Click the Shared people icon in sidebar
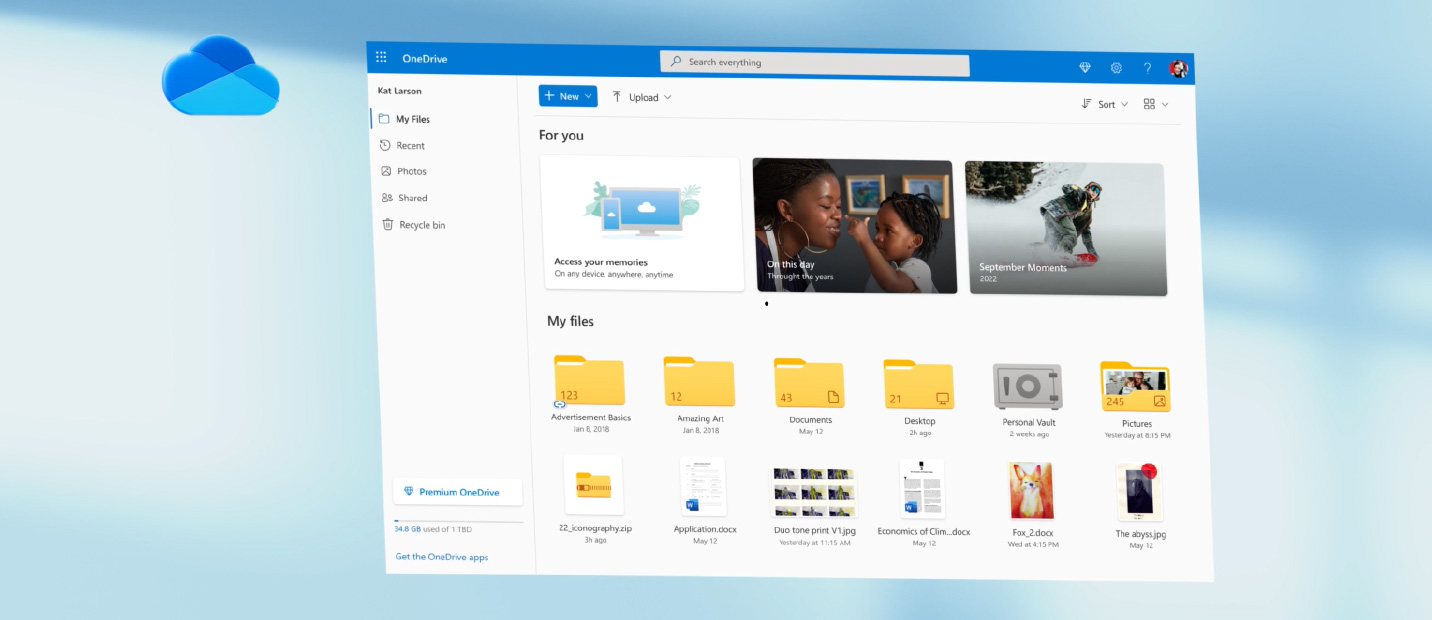The image size is (1432, 620). (387, 197)
